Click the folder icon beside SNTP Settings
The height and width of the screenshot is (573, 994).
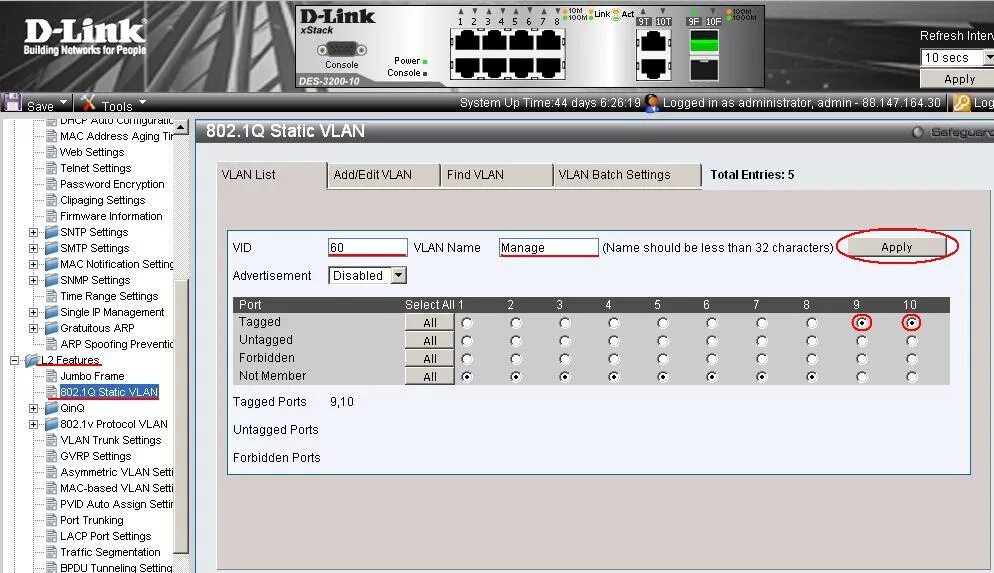coord(52,232)
